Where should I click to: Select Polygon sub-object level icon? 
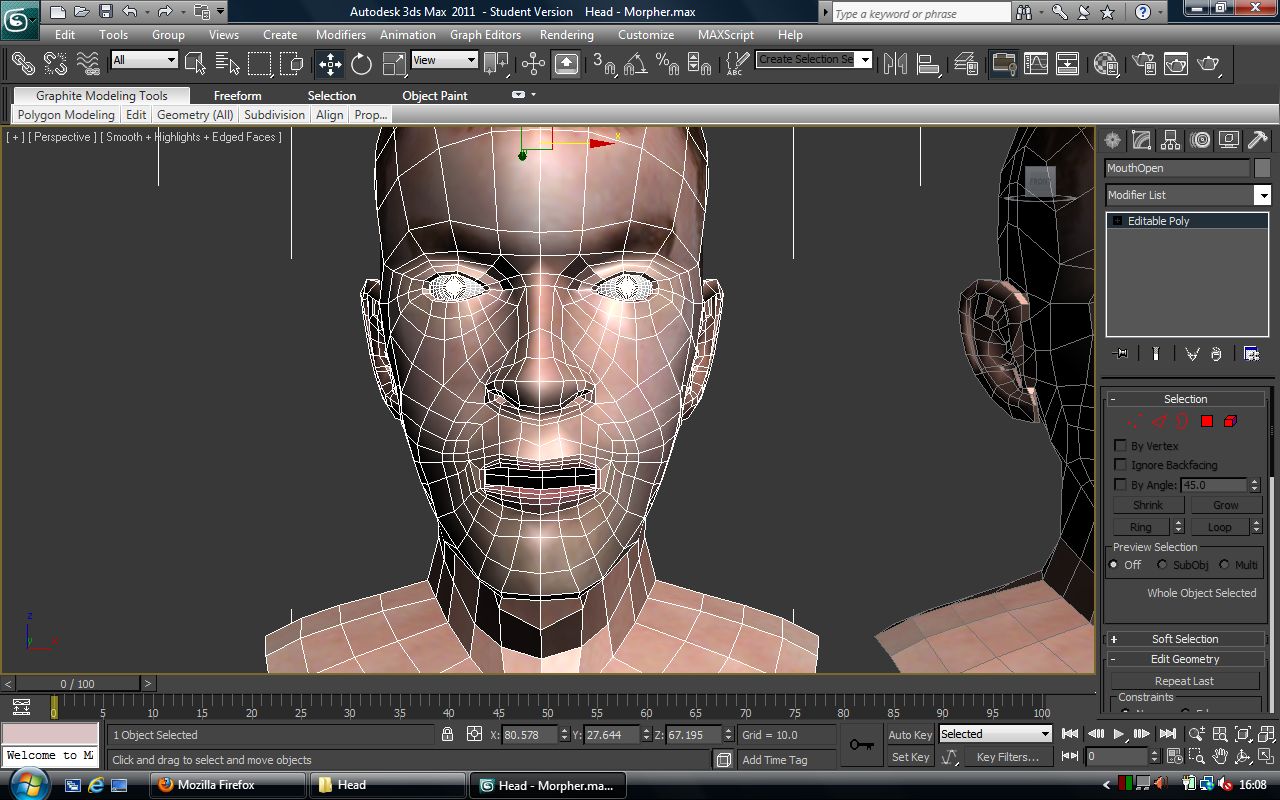[x=1206, y=421]
